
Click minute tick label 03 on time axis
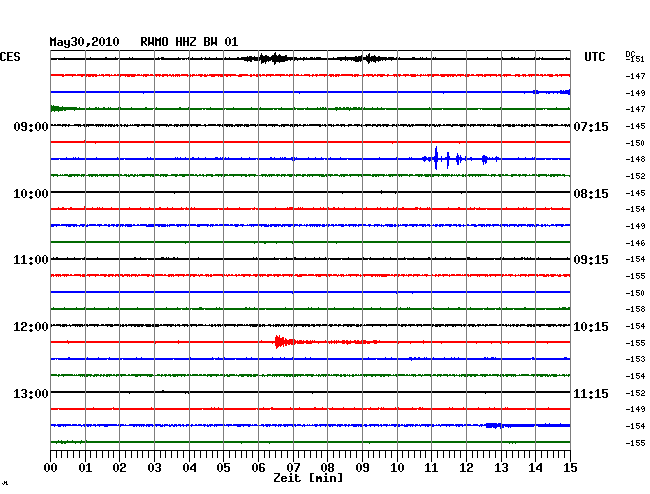coord(154,468)
